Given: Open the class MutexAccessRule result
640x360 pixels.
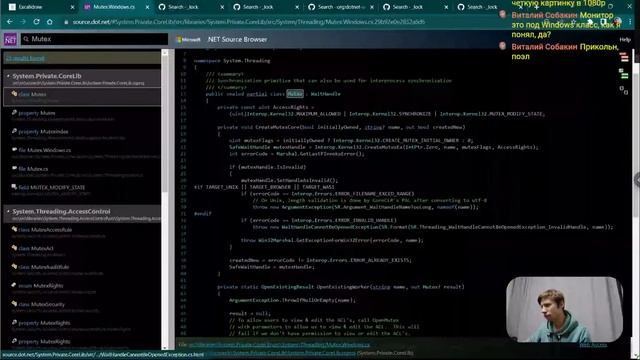Looking at the screenshot, I should [82, 232].
